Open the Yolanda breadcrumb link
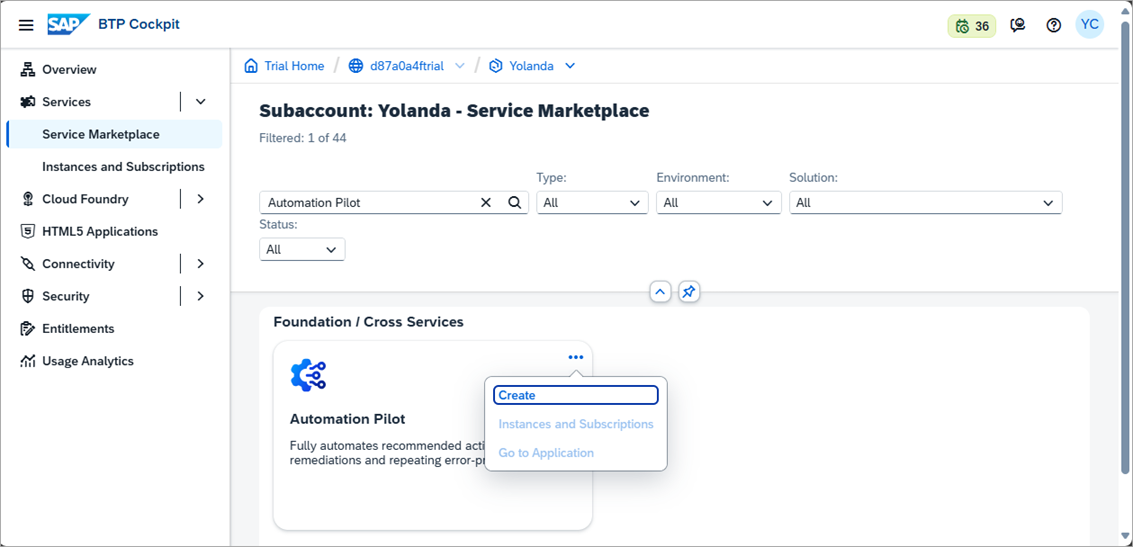Viewport: 1133px width, 547px height. [531, 66]
